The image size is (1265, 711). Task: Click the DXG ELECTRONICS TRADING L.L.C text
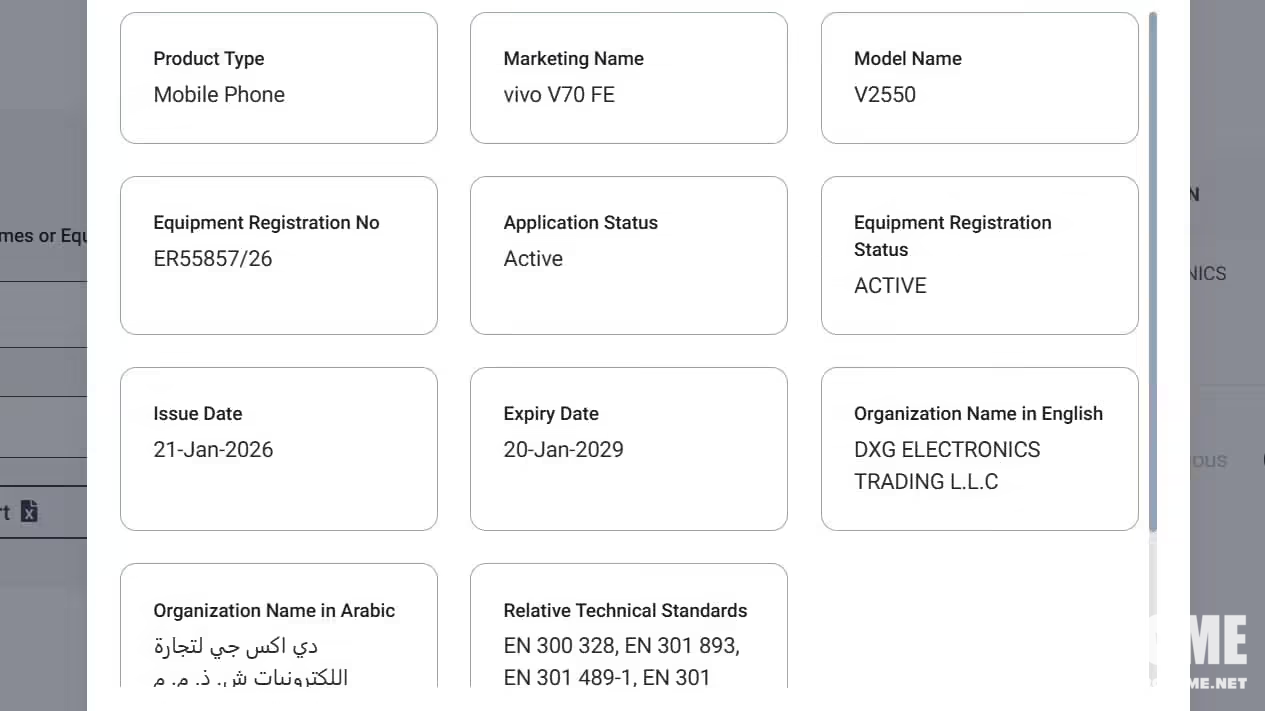point(946,466)
